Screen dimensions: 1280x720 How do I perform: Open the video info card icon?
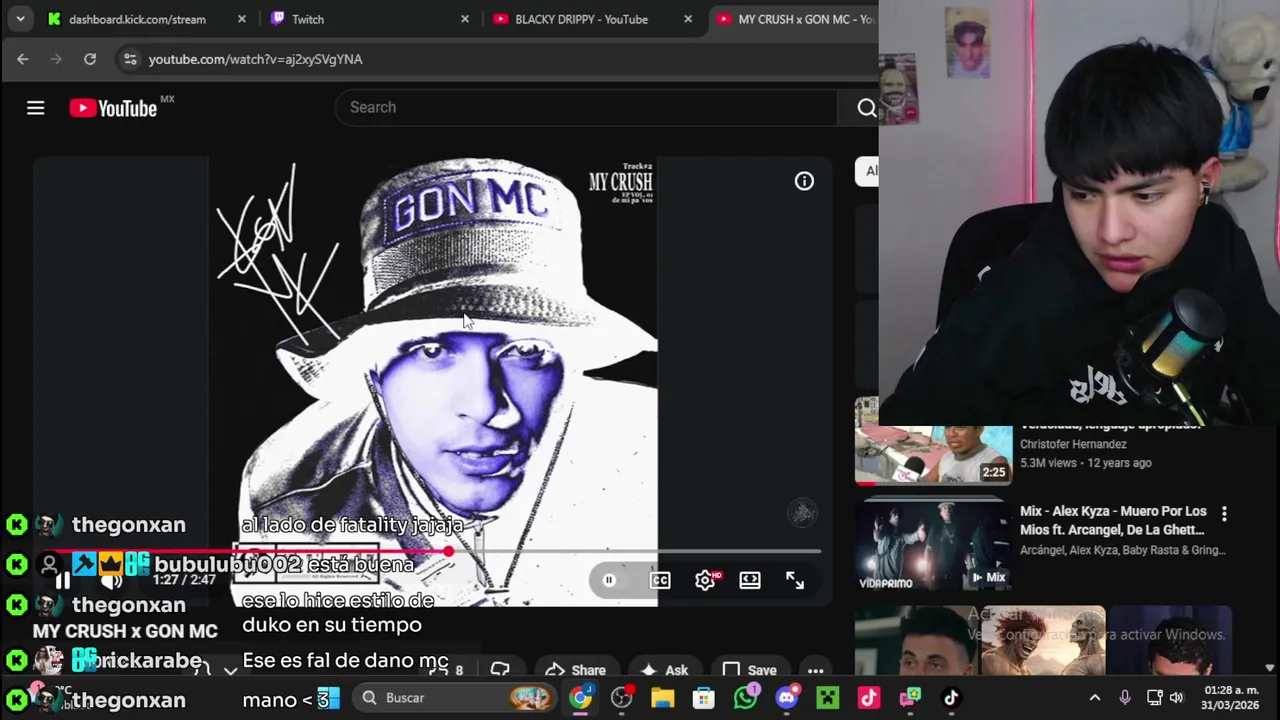point(804,181)
